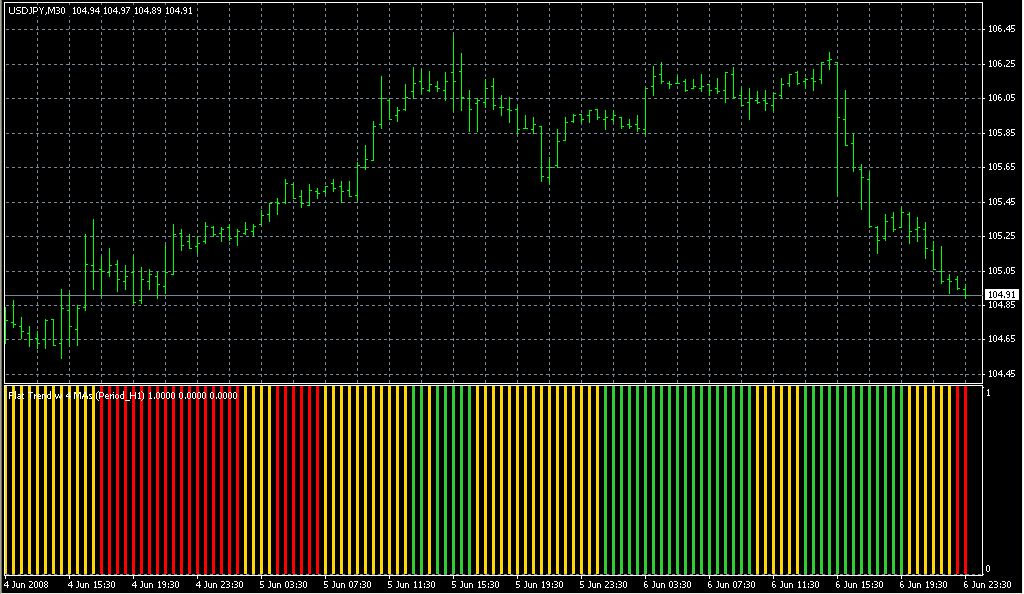Select the 106.45 price scale label
This screenshot has height=594, width=1024.
(x=1001, y=29)
